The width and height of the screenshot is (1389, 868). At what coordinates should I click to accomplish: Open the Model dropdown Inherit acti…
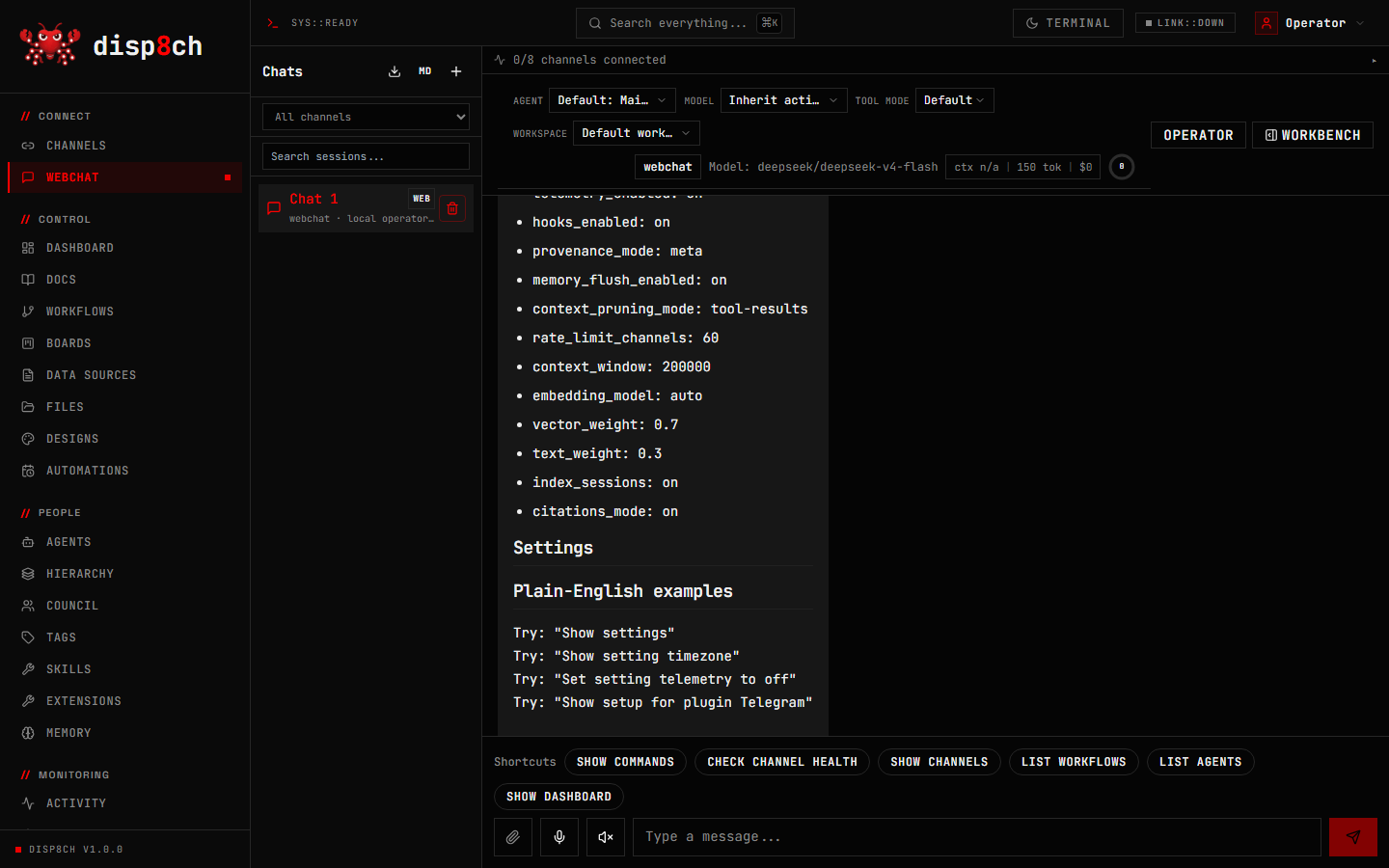coord(784,100)
